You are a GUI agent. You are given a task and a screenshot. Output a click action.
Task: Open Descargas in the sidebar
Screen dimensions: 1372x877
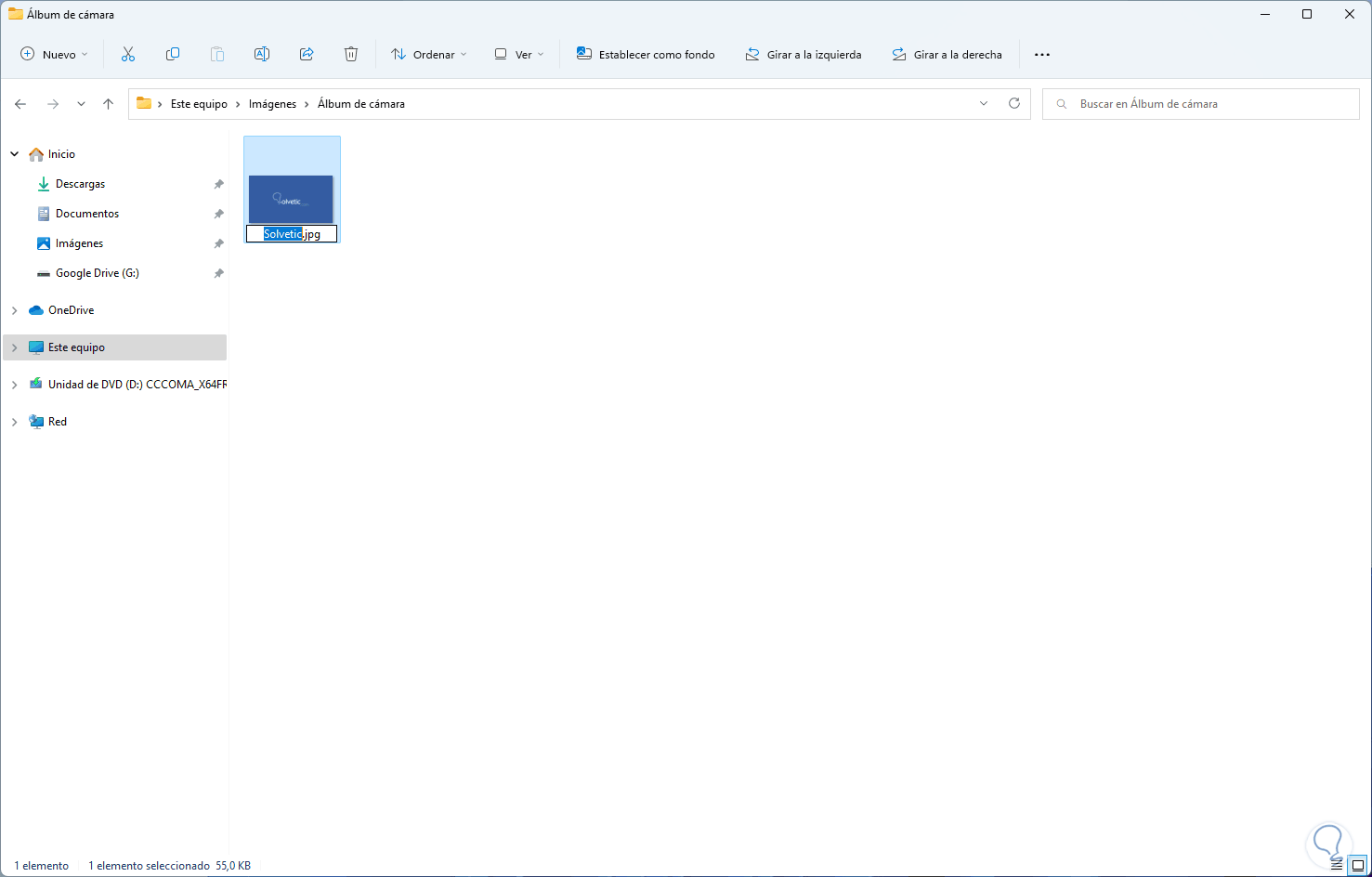click(x=81, y=184)
